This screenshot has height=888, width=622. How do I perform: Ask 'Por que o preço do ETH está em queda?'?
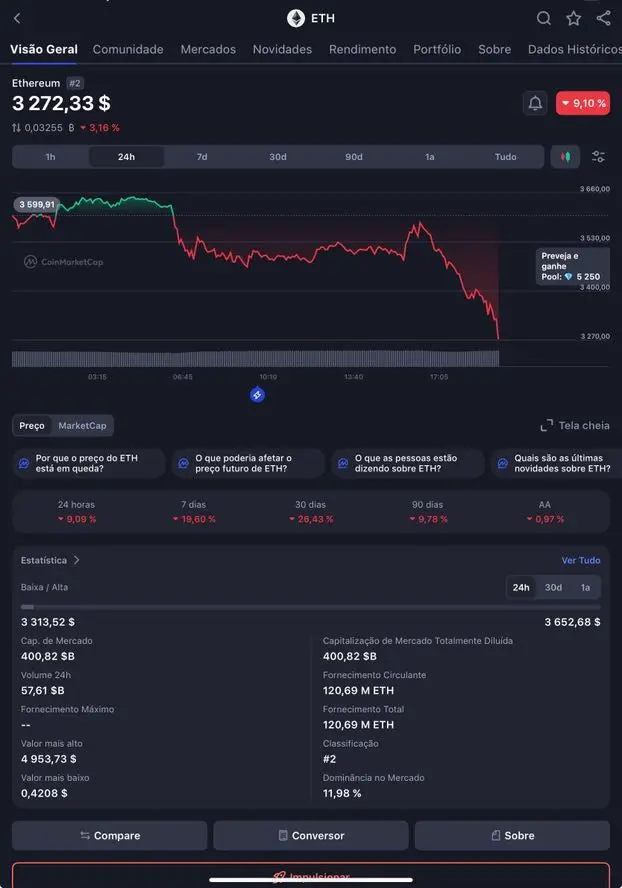89,463
